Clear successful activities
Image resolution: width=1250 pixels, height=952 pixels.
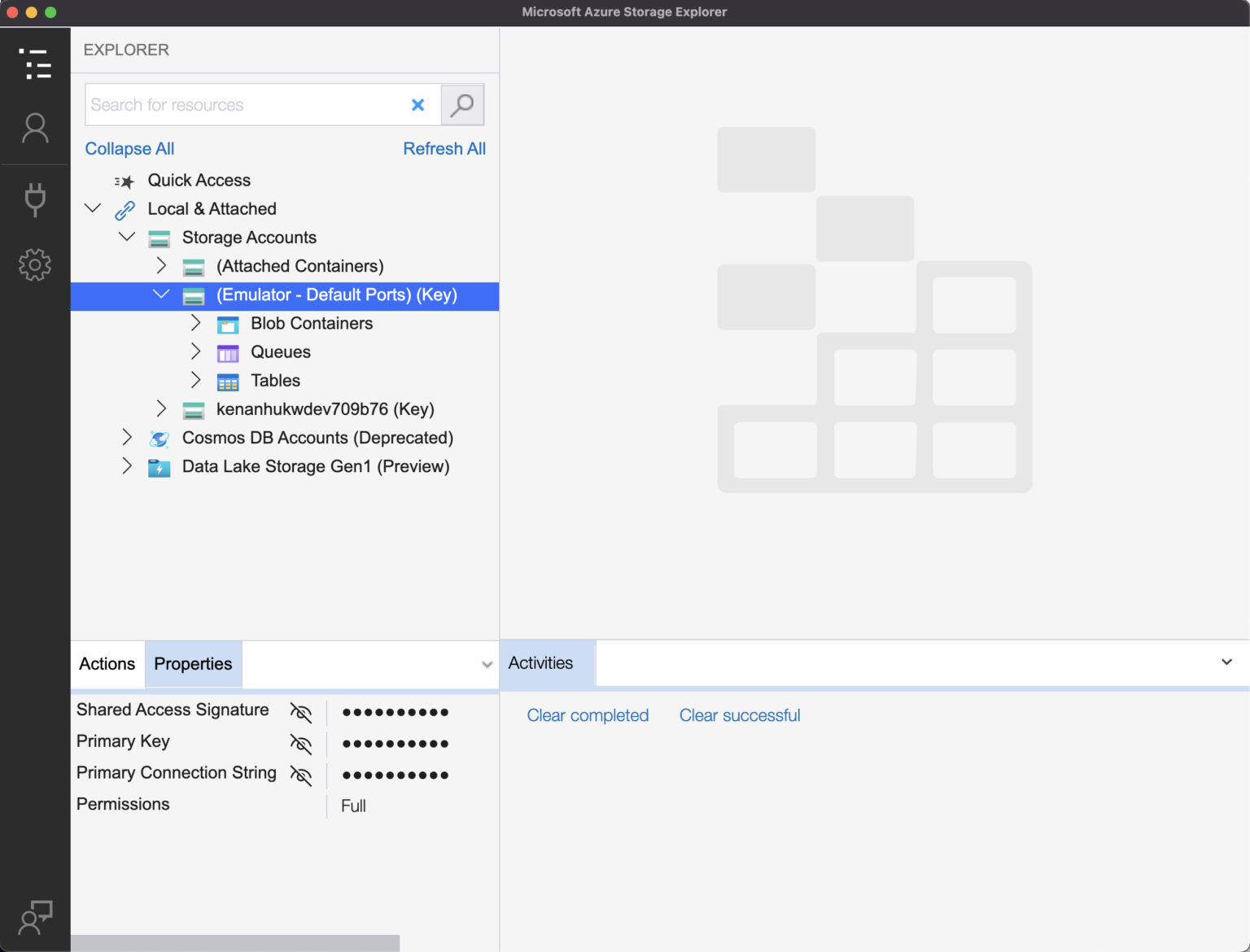point(739,715)
